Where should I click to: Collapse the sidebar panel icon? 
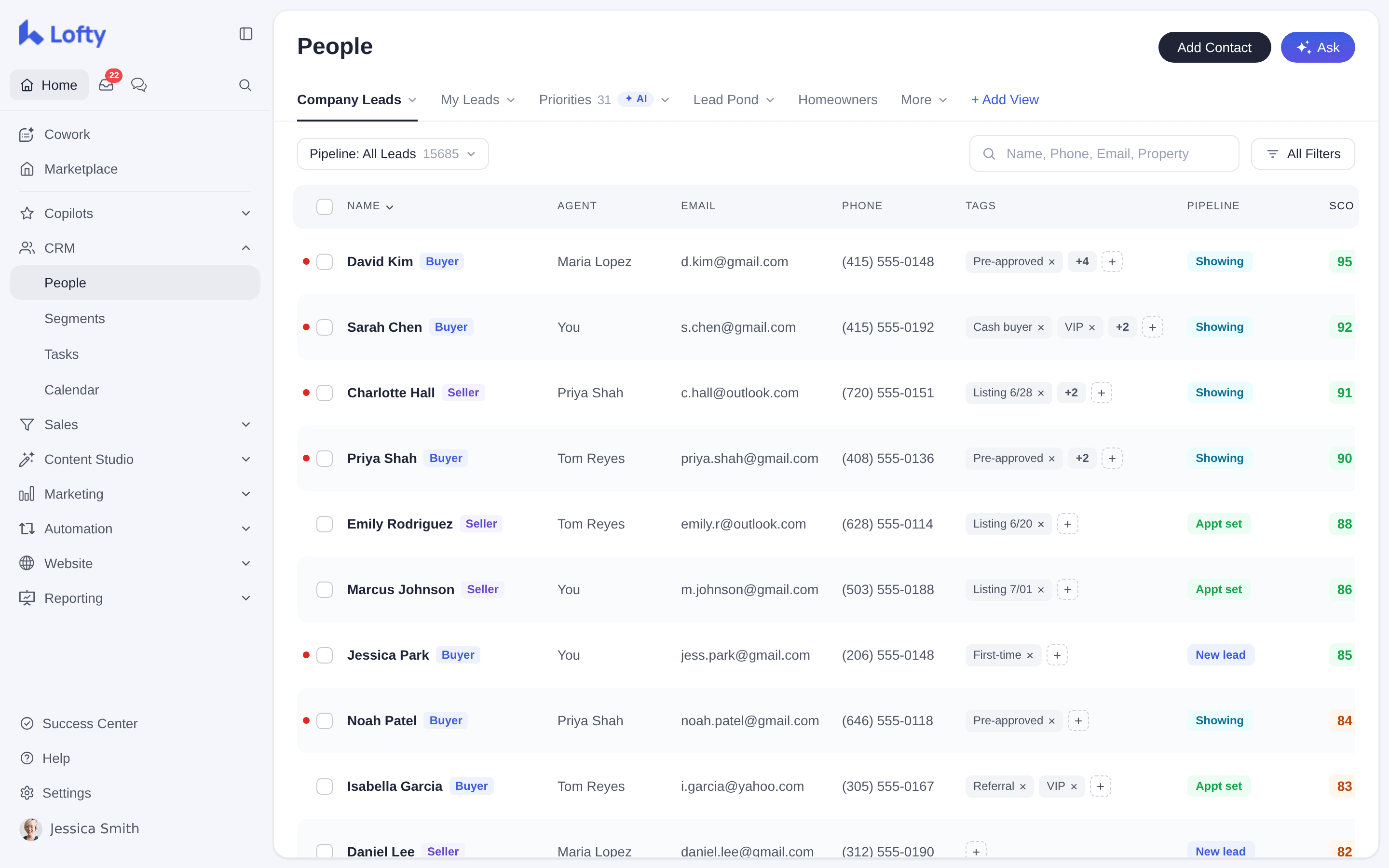point(245,34)
